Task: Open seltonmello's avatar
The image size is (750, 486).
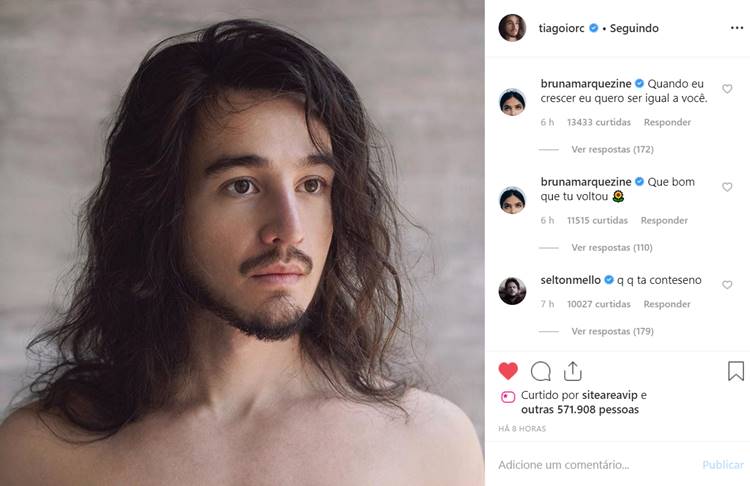Action: tap(512, 291)
